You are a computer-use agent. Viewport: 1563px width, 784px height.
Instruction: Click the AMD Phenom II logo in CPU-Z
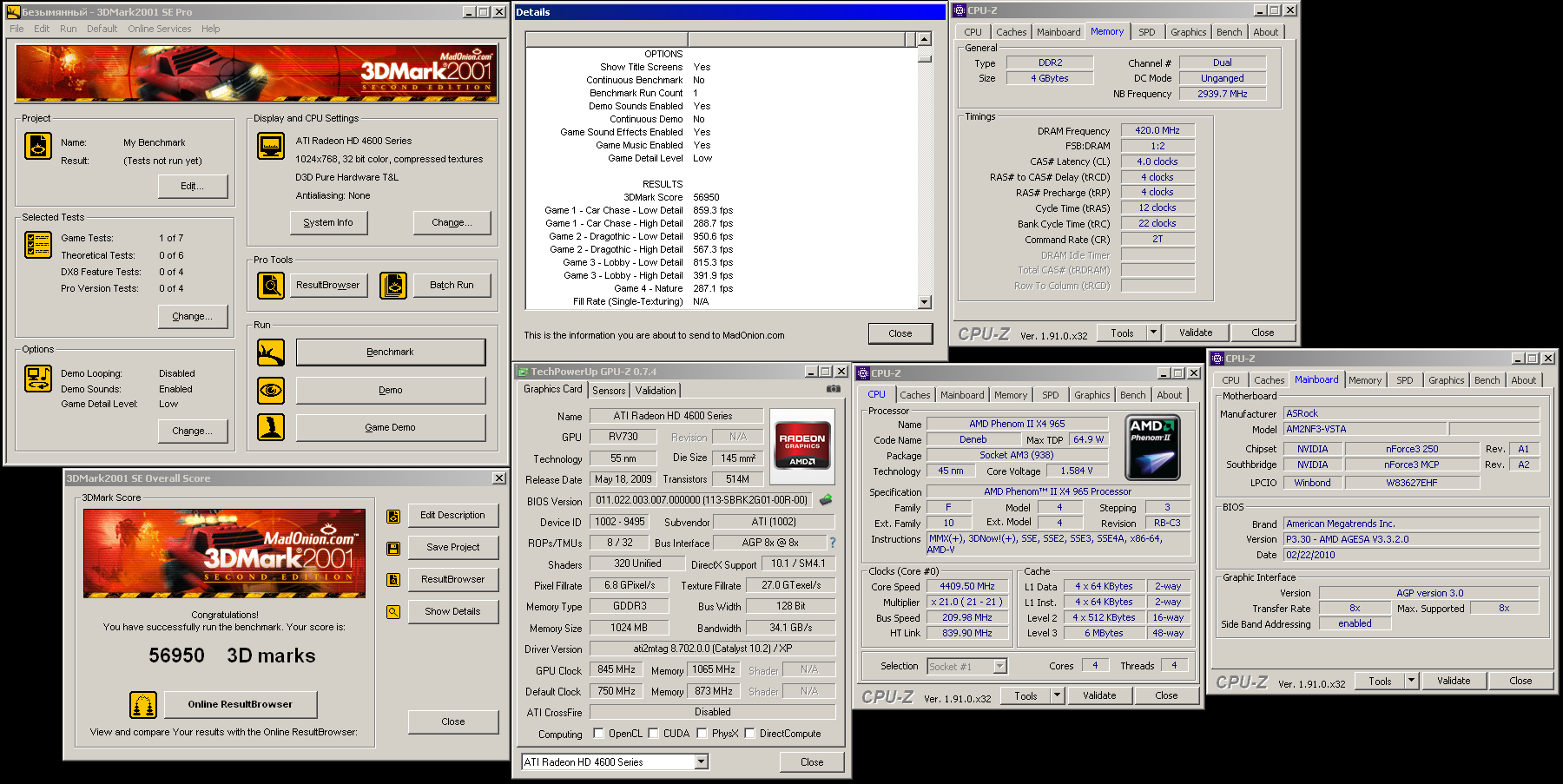1152,448
